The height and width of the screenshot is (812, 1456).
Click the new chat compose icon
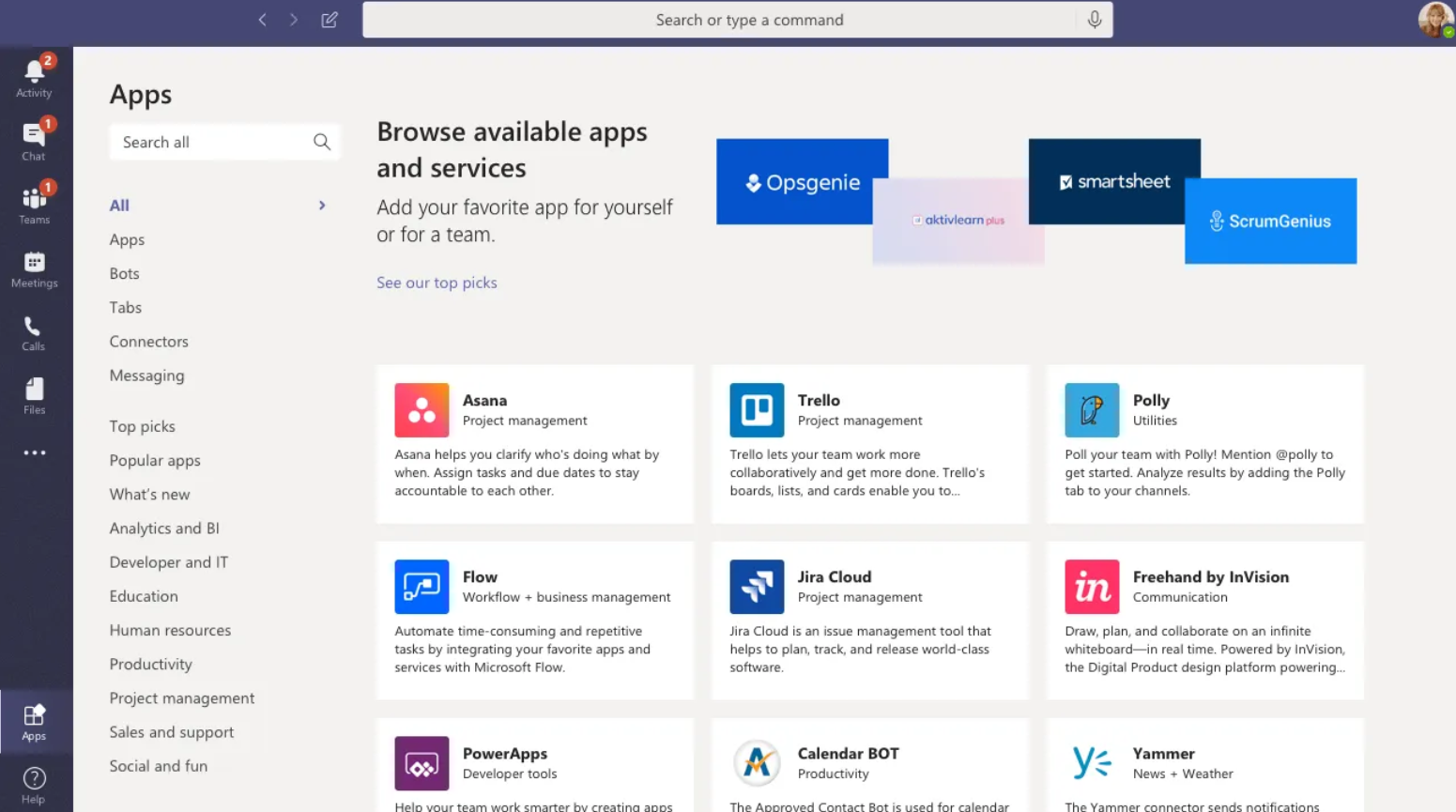(330, 20)
